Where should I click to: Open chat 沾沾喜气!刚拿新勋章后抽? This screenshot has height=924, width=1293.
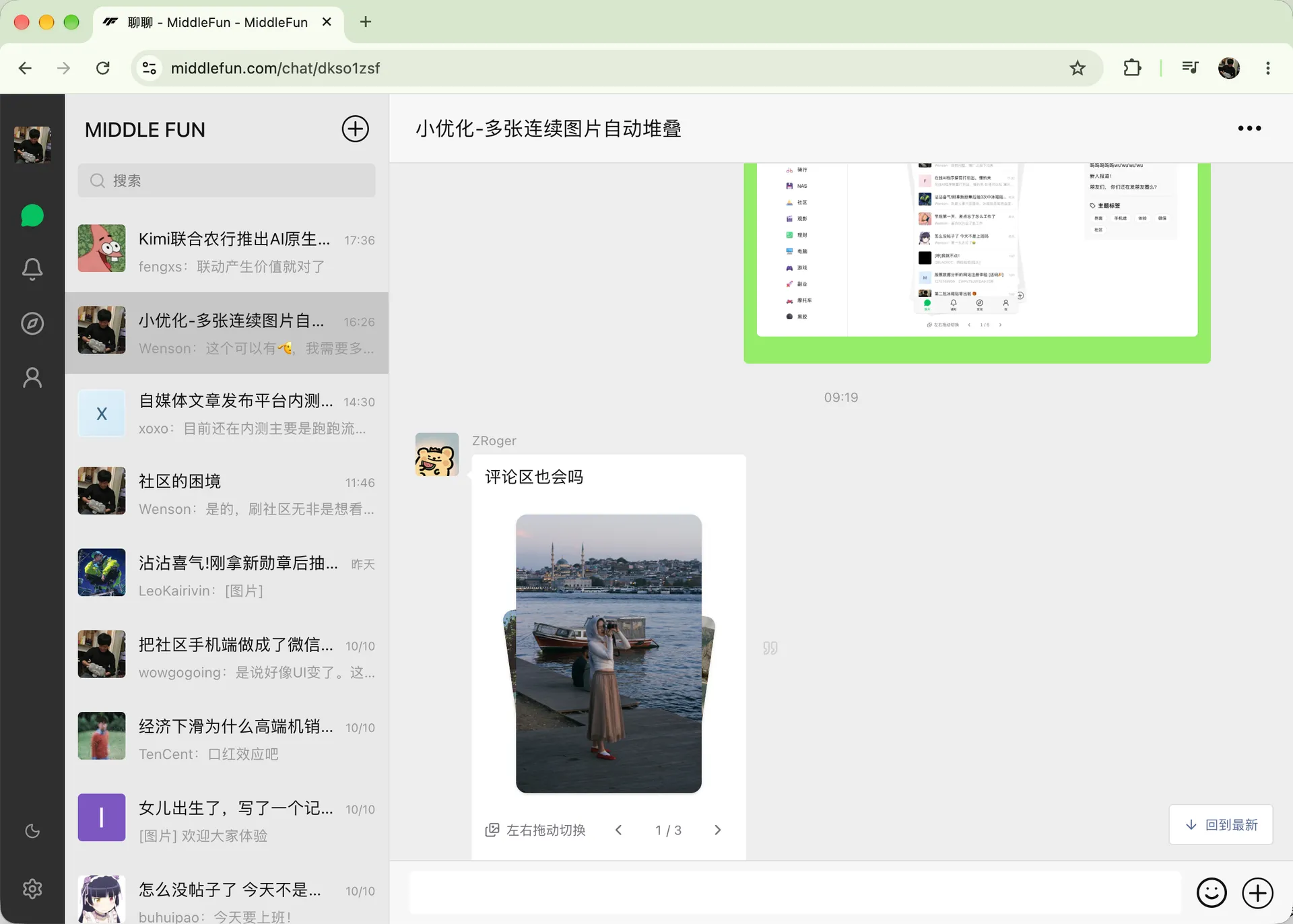coord(226,575)
